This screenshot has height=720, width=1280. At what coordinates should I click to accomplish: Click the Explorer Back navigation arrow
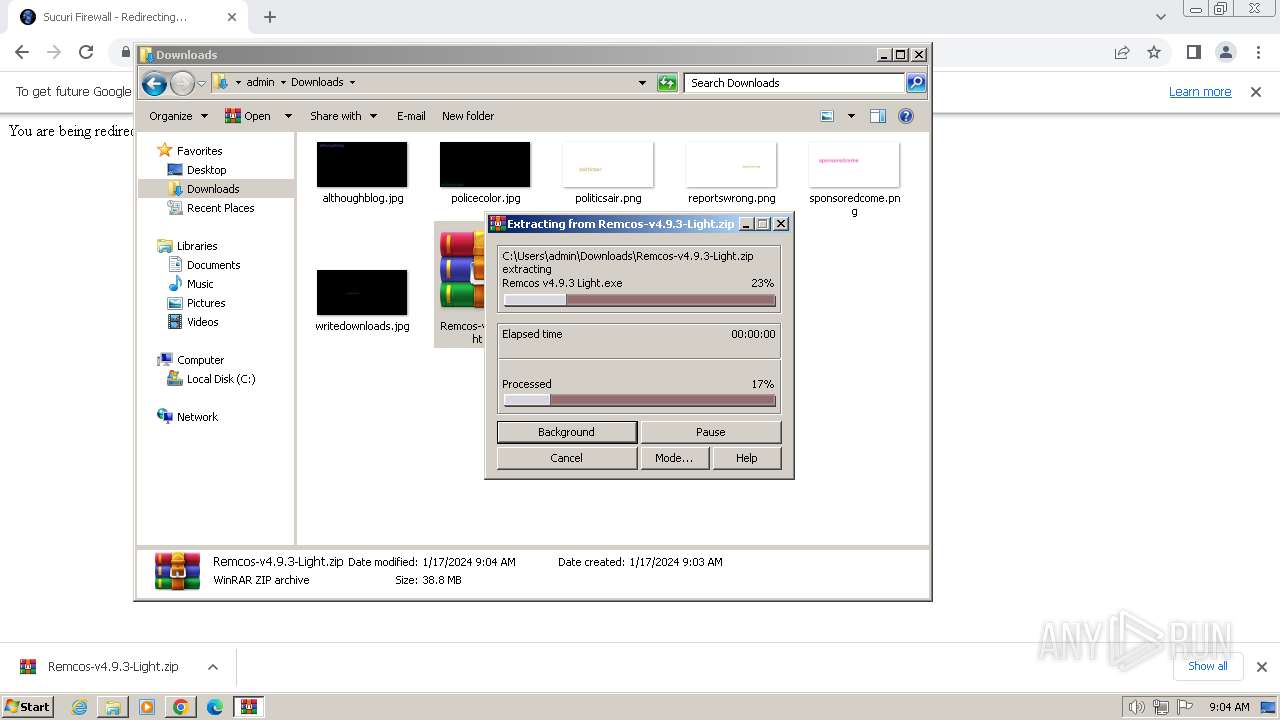pyautogui.click(x=154, y=84)
